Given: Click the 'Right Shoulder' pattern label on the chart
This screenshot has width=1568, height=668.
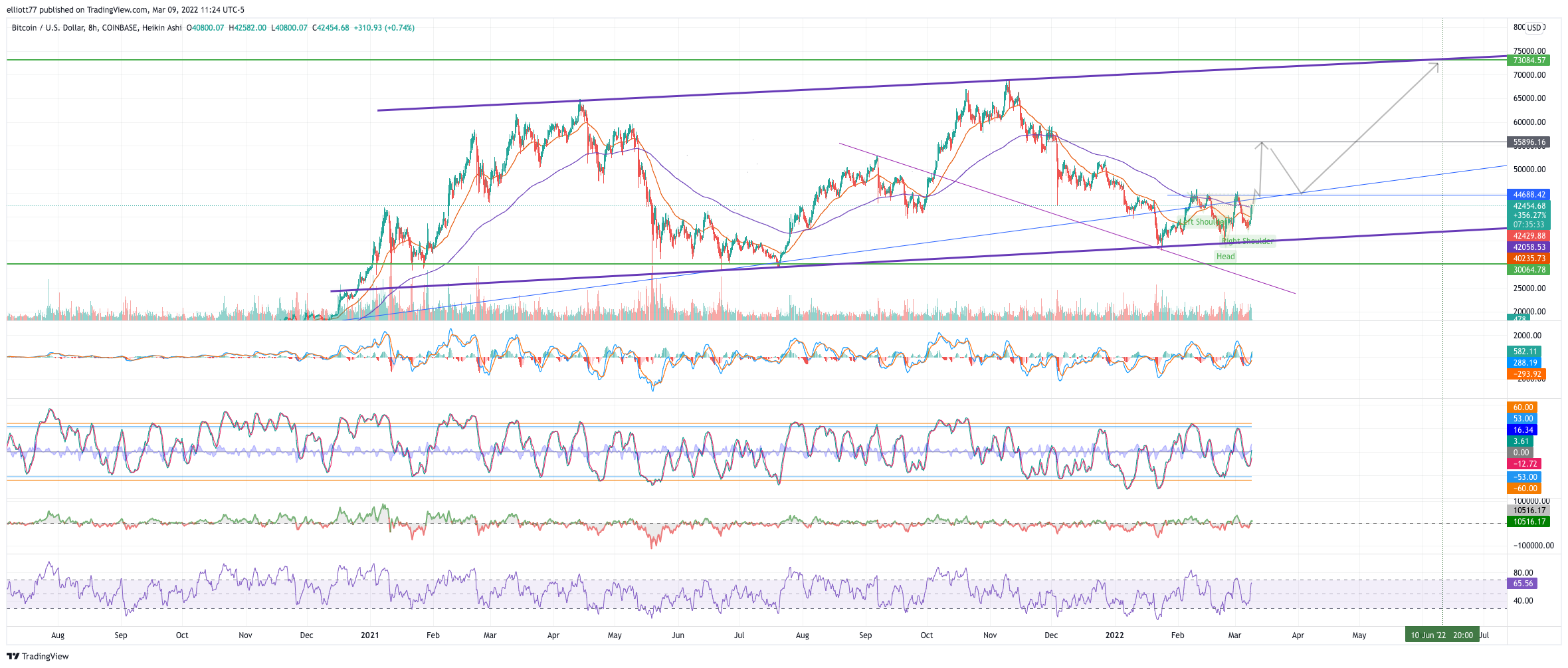Looking at the screenshot, I should click(1248, 241).
